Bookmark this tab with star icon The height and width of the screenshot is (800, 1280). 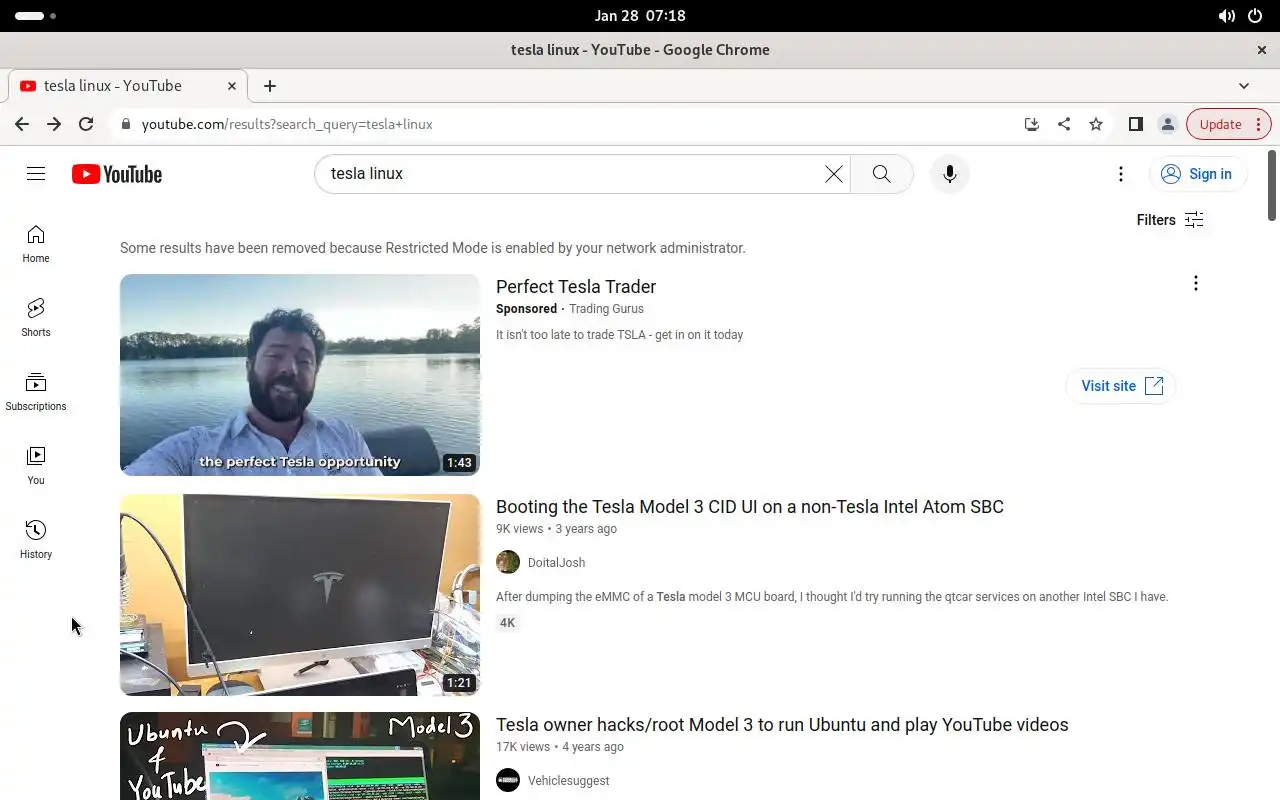(x=1096, y=124)
